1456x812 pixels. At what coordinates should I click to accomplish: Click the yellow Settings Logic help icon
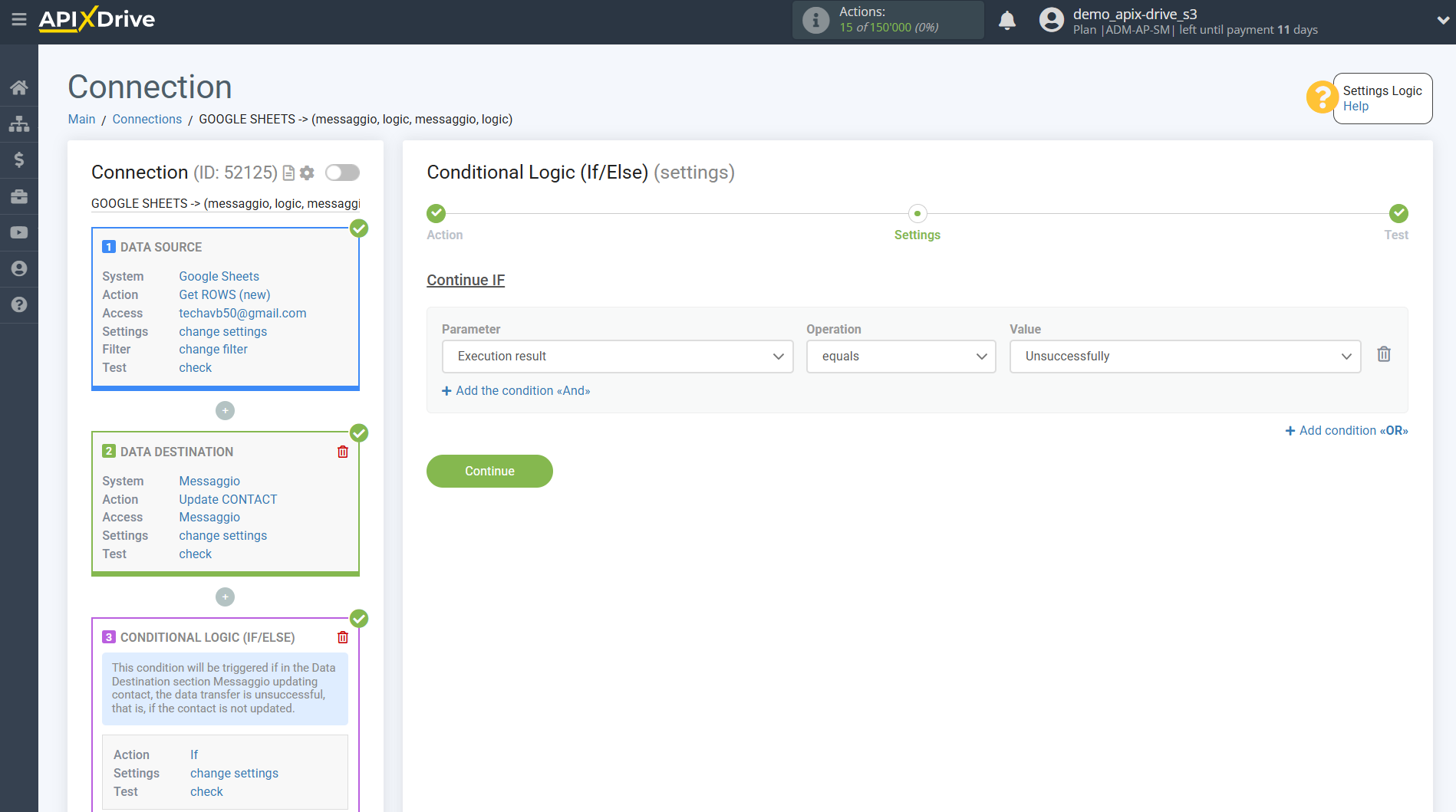tap(1322, 98)
